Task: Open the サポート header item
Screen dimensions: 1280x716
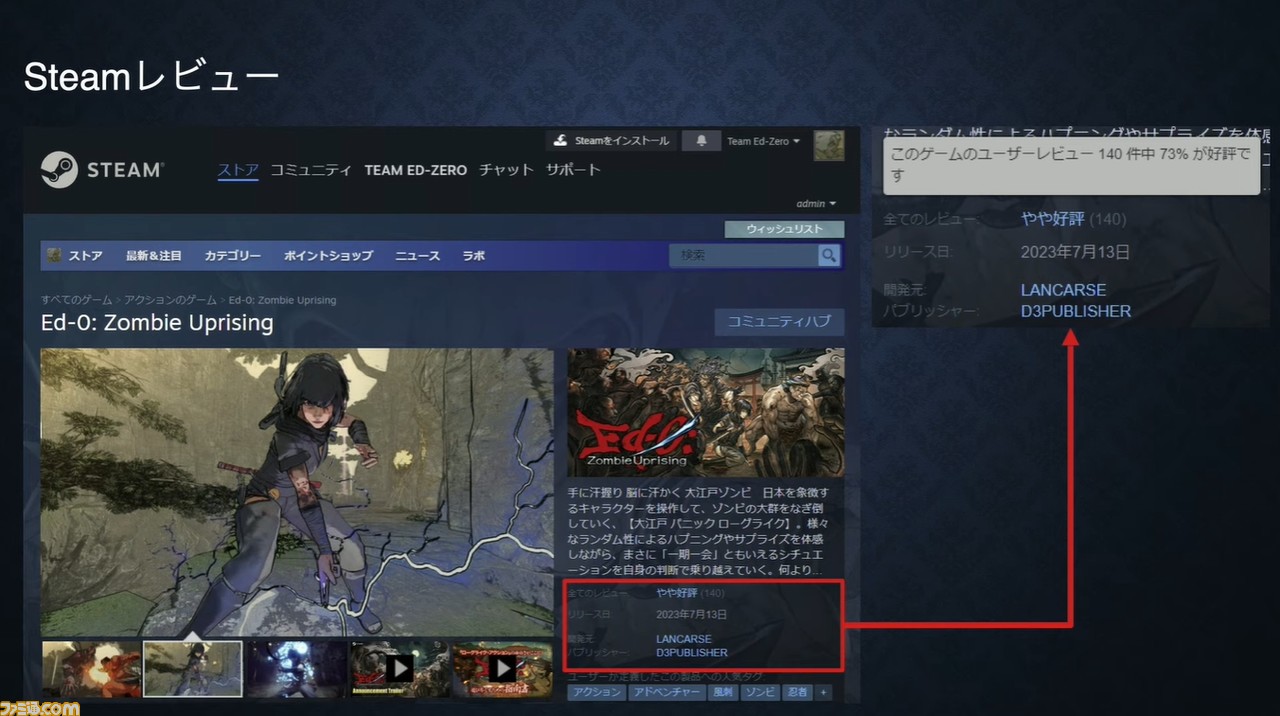Action: pos(573,170)
